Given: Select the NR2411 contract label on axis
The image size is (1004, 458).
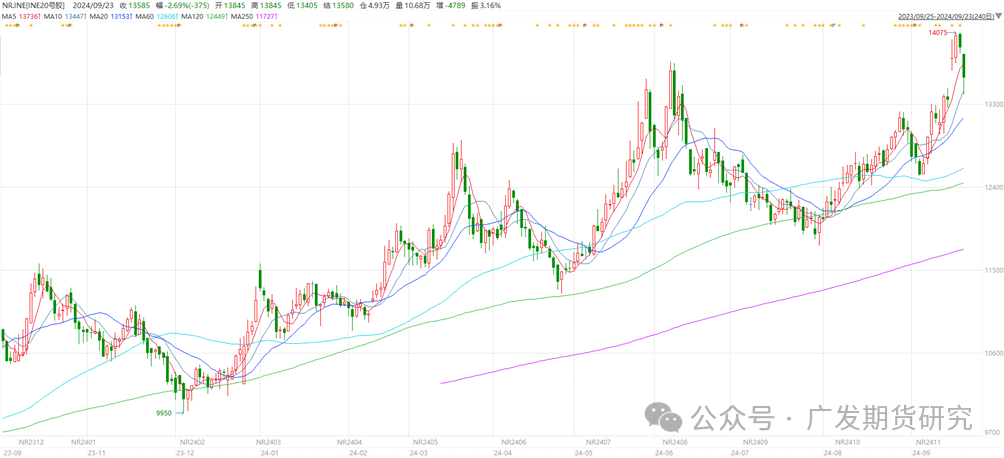Looking at the screenshot, I should [x=931, y=442].
